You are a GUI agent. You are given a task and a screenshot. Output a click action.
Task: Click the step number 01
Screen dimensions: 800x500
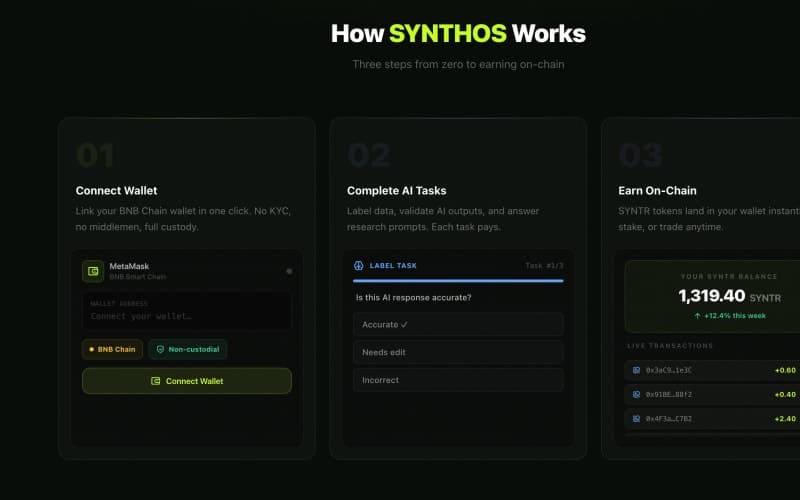tap(95, 155)
